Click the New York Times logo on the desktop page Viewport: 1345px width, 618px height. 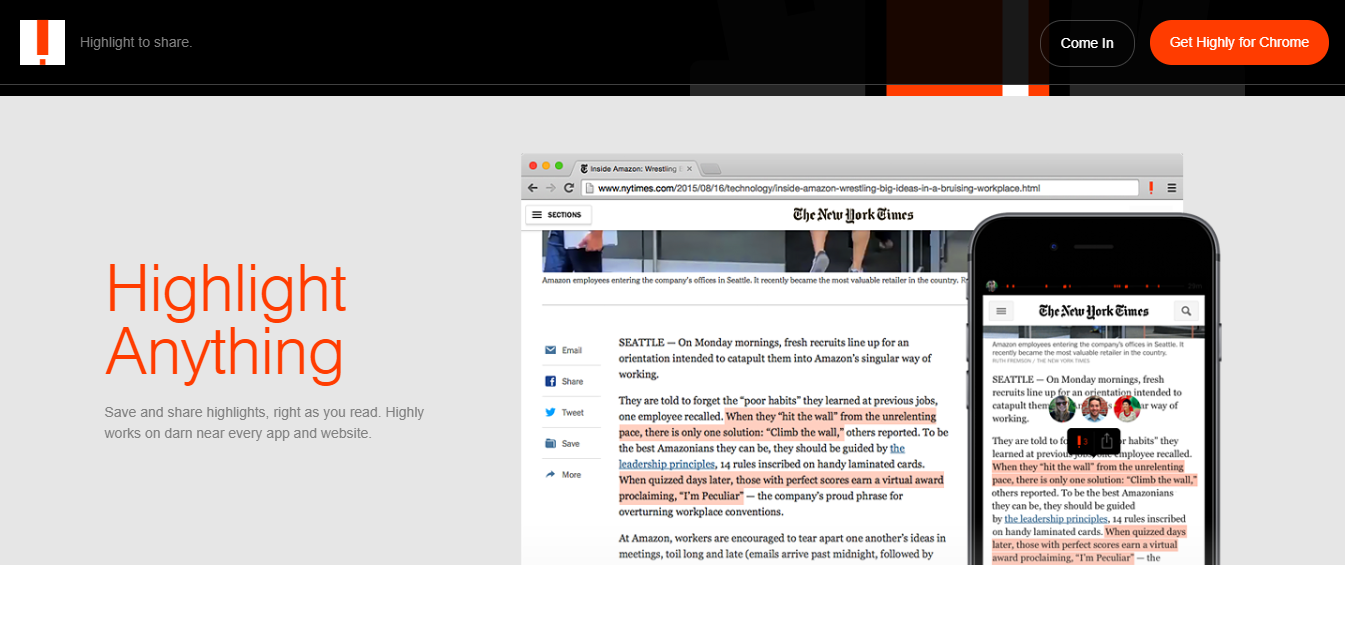click(853, 214)
